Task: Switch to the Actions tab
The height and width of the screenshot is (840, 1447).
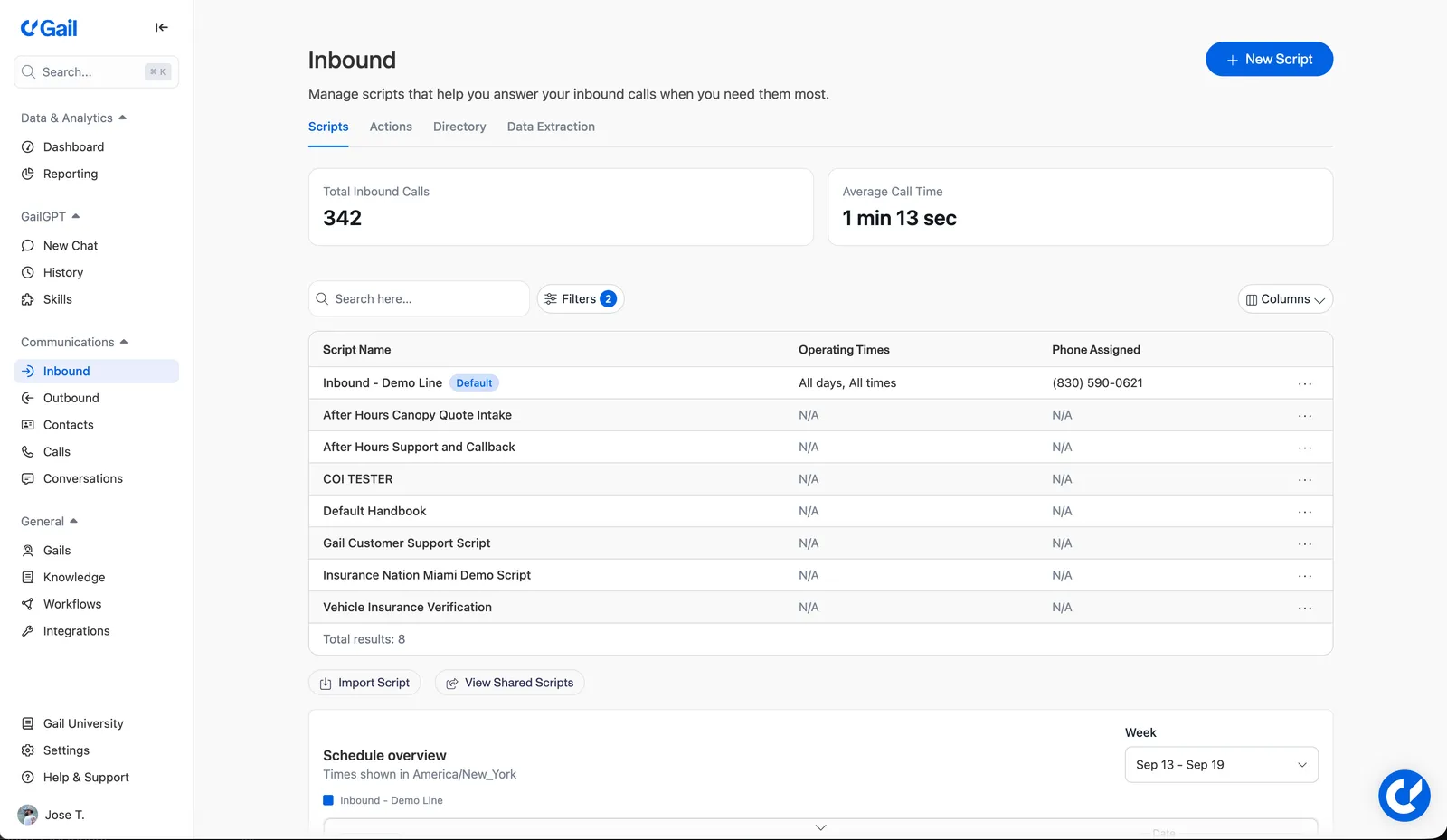Action: (391, 127)
